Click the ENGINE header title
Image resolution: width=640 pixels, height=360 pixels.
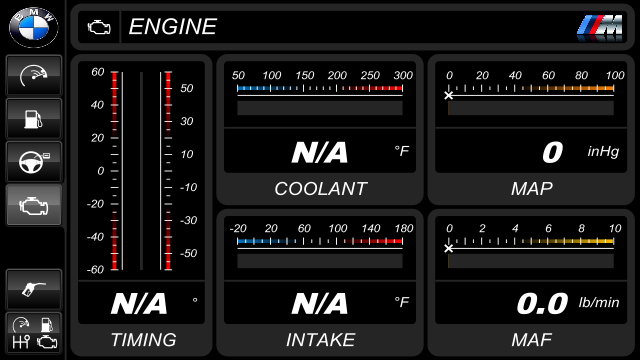173,27
